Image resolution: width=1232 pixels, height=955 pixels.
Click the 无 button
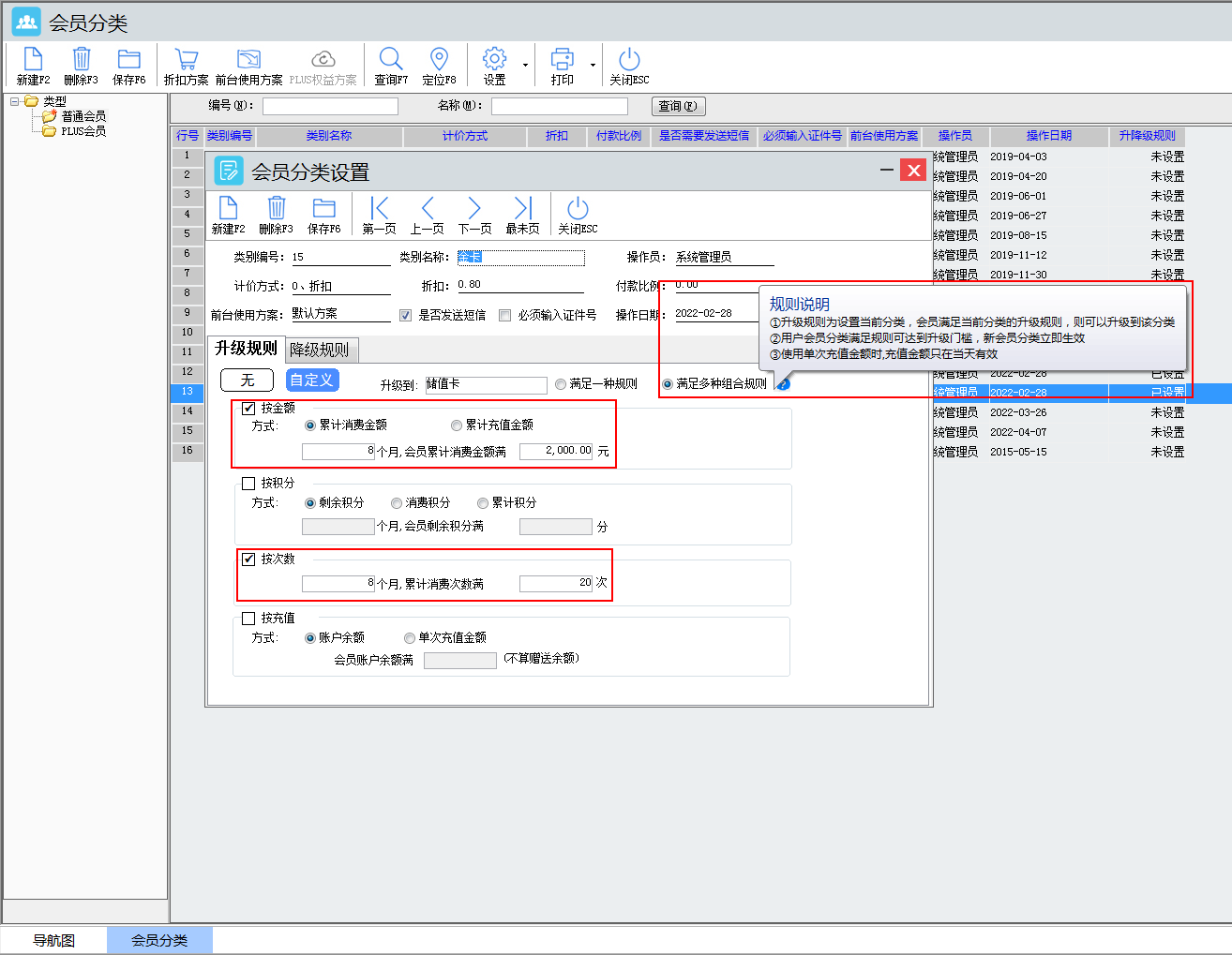click(247, 380)
